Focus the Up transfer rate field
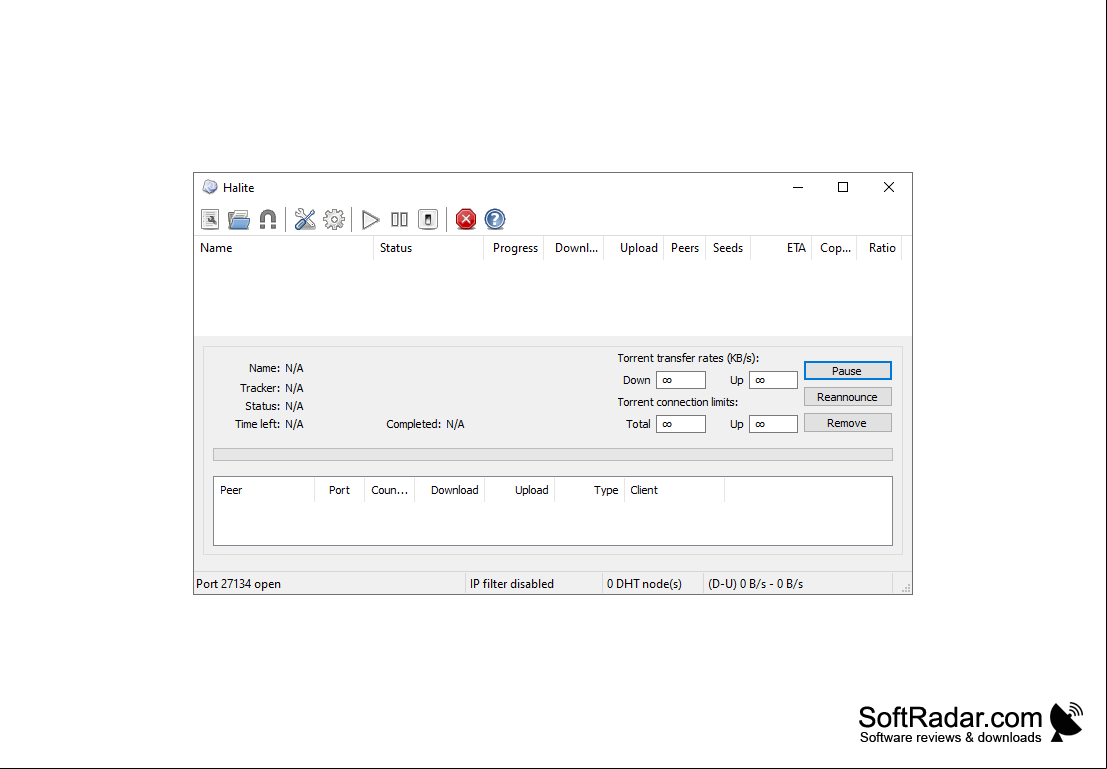 tap(773, 380)
